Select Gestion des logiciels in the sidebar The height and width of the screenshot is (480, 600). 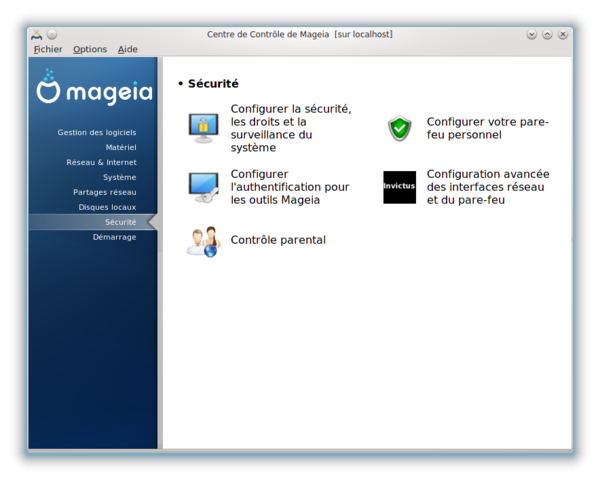pyautogui.click(x=97, y=132)
